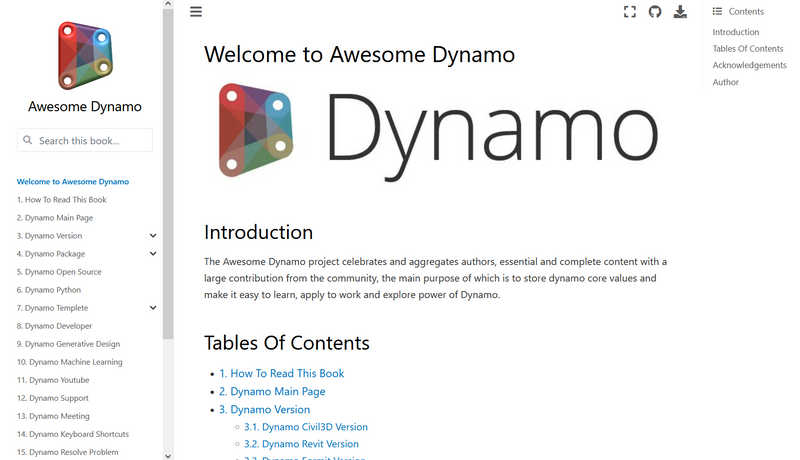Open 12. Dynamo Support in sidebar

(x=53, y=398)
